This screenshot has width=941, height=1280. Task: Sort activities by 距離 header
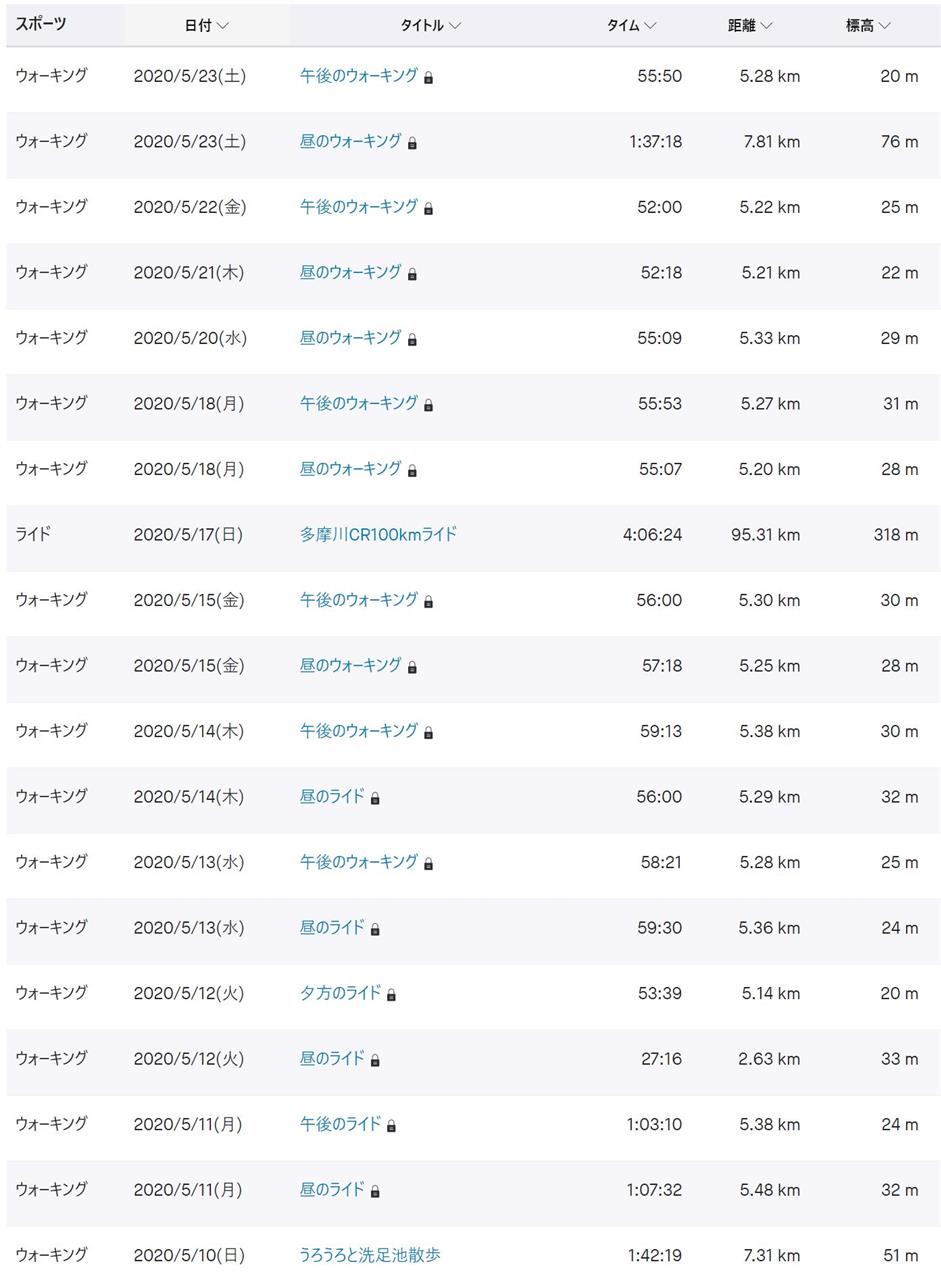point(750,25)
